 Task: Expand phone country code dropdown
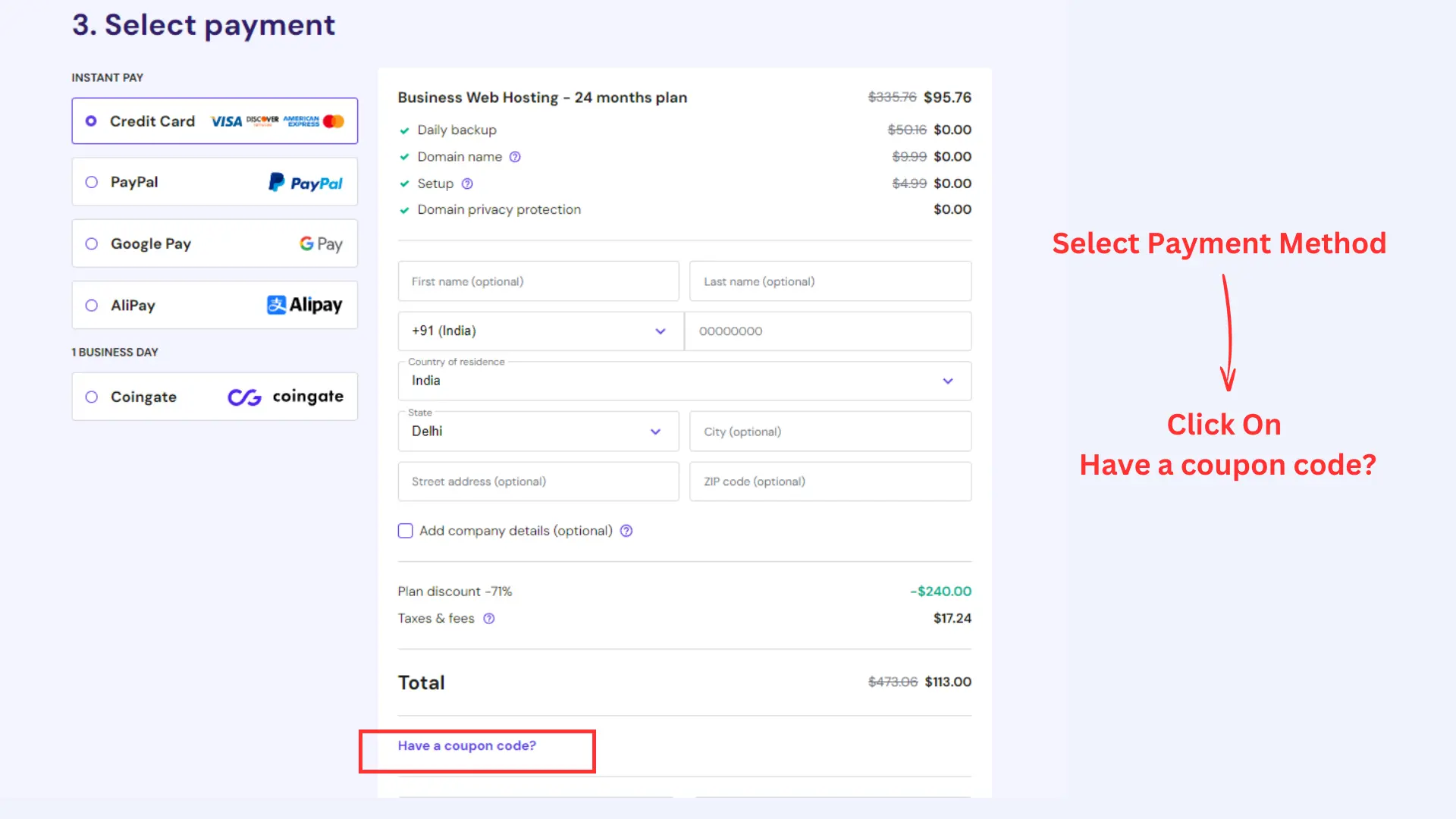[x=660, y=331]
